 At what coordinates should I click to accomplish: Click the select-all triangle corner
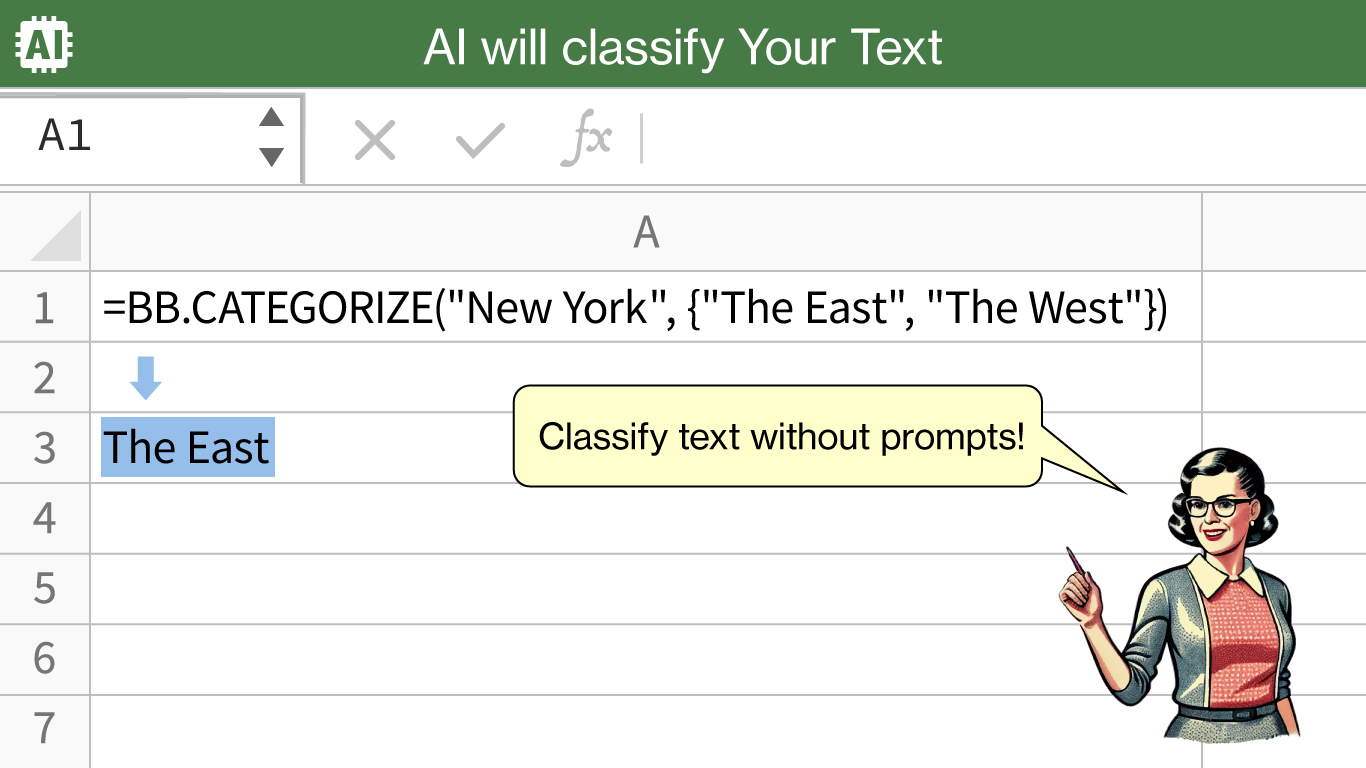56,236
